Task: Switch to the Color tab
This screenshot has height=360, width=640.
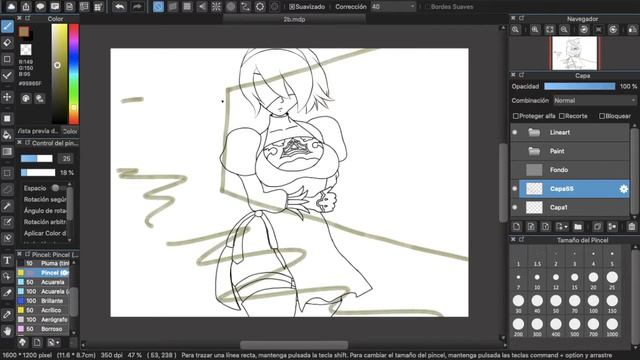Action: tap(70, 131)
